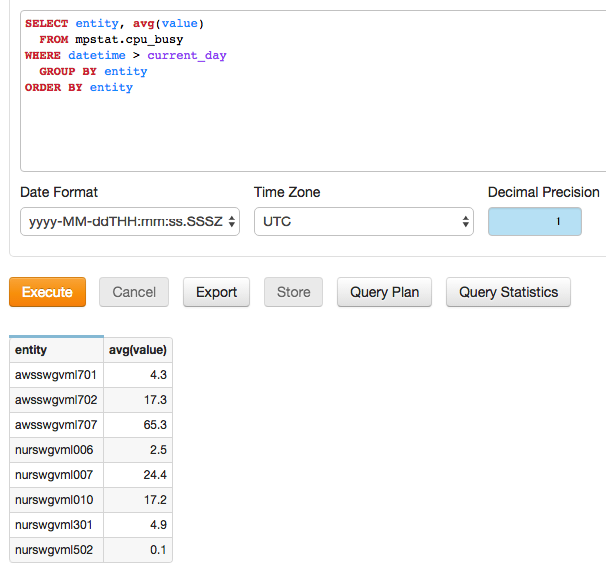Click the ORDER BY keyword in the query
The image size is (606, 575).
[x=53, y=88]
